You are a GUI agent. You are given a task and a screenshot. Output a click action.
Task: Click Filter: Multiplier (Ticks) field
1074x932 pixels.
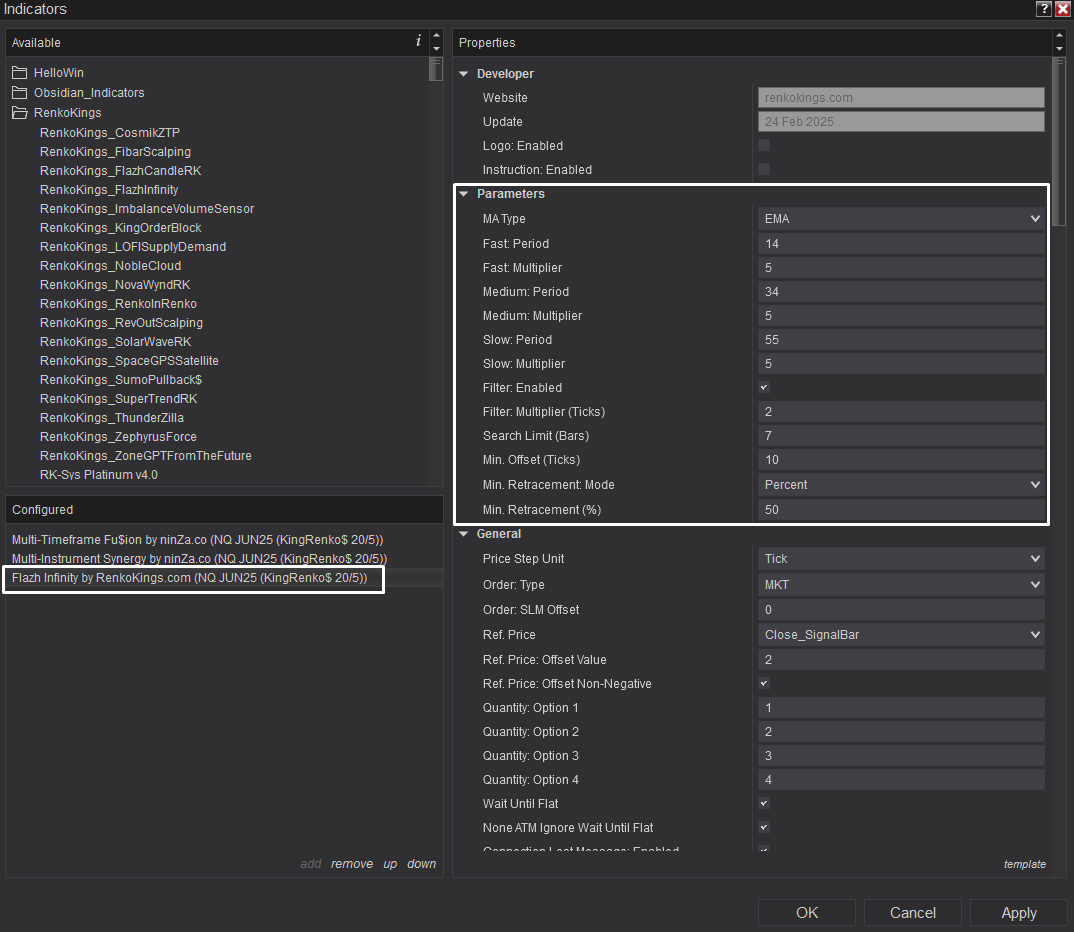pyautogui.click(x=901, y=411)
